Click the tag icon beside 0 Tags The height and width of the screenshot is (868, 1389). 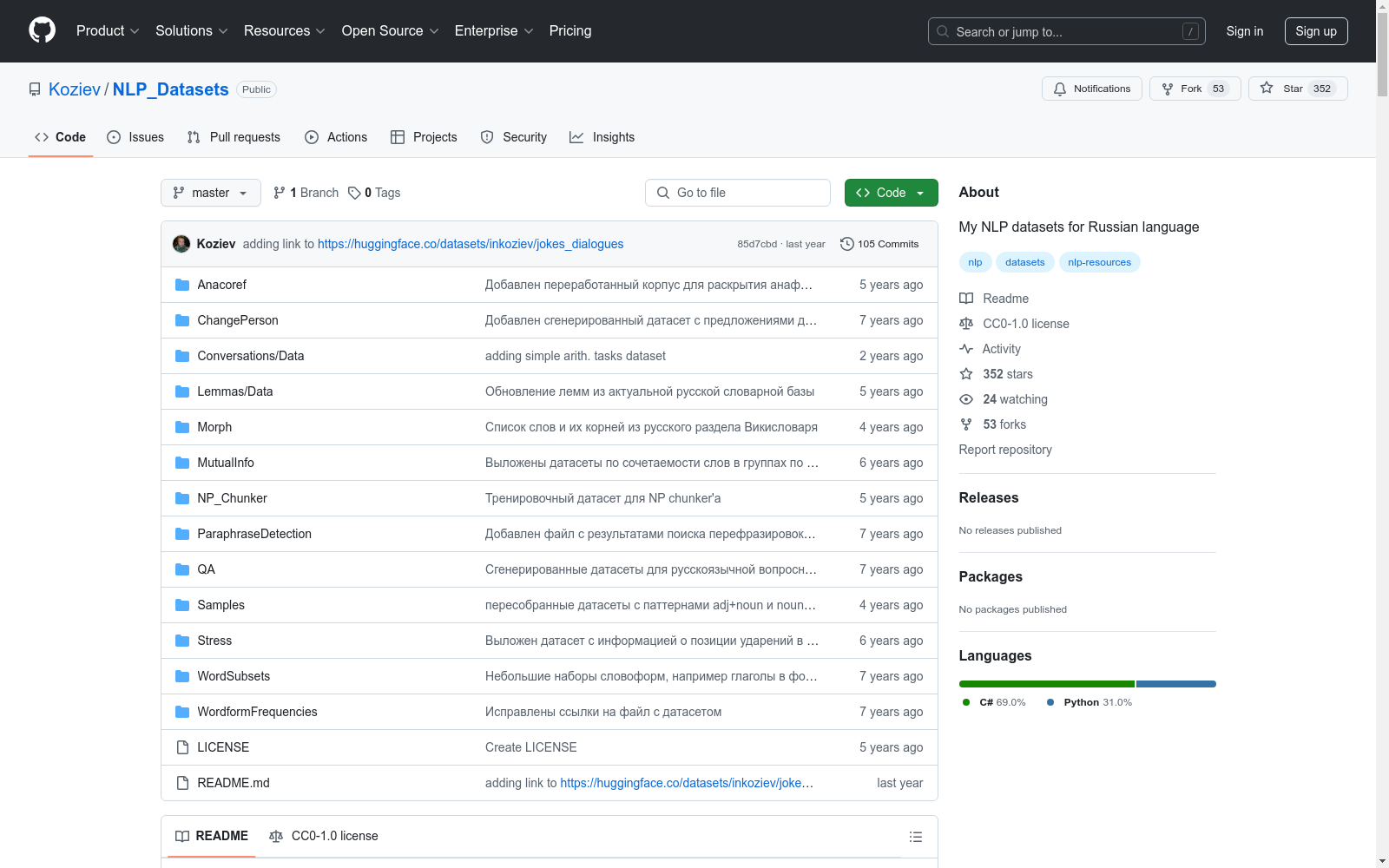click(354, 193)
